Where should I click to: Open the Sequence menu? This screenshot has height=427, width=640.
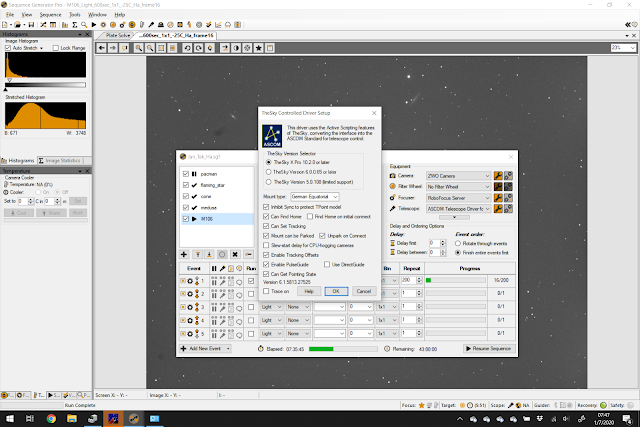pos(50,15)
